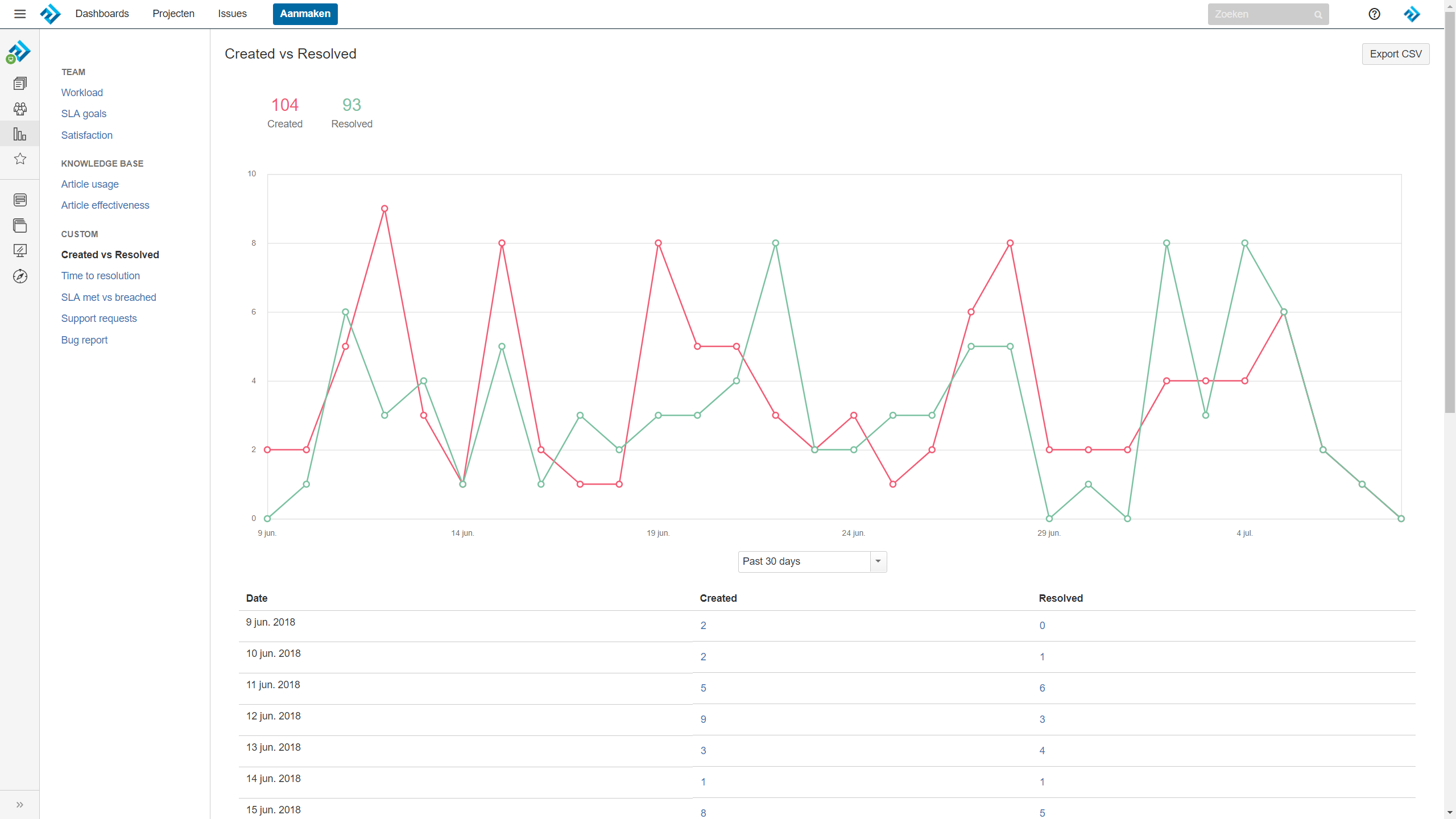
Task: Open the Queues sidebar icon
Action: click(x=20, y=84)
